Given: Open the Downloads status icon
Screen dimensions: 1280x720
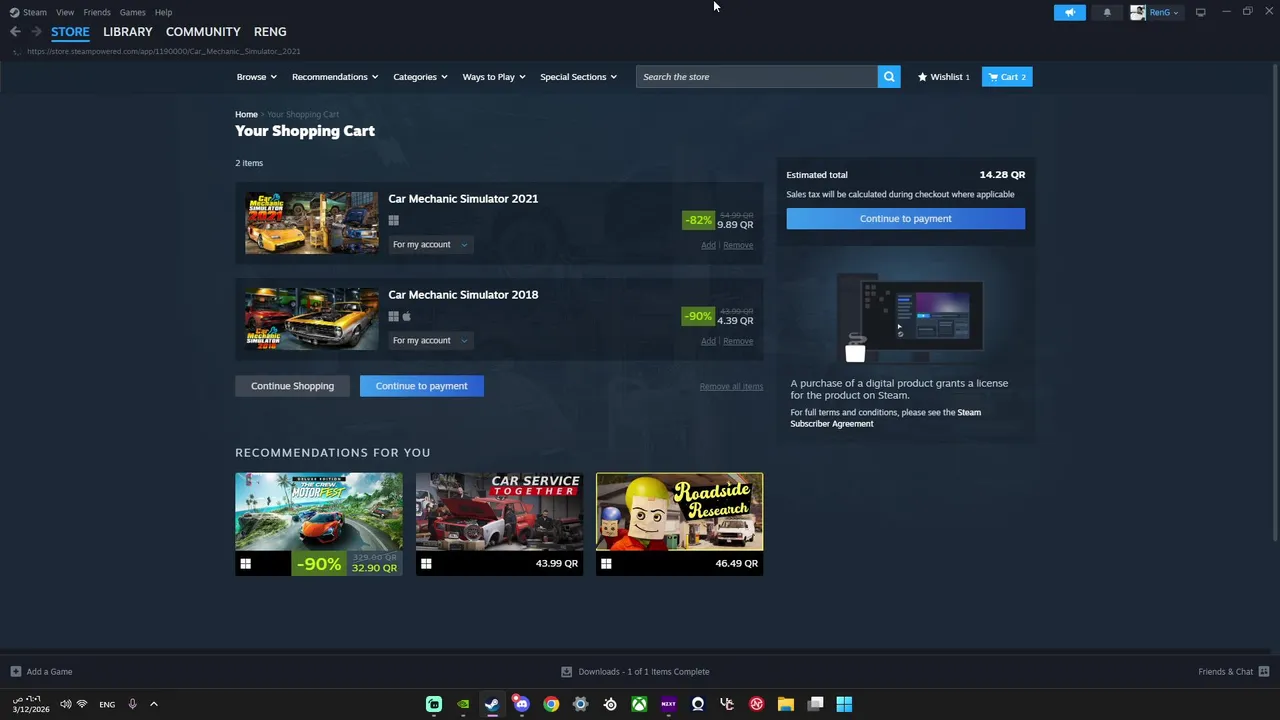Looking at the screenshot, I should pyautogui.click(x=566, y=672).
